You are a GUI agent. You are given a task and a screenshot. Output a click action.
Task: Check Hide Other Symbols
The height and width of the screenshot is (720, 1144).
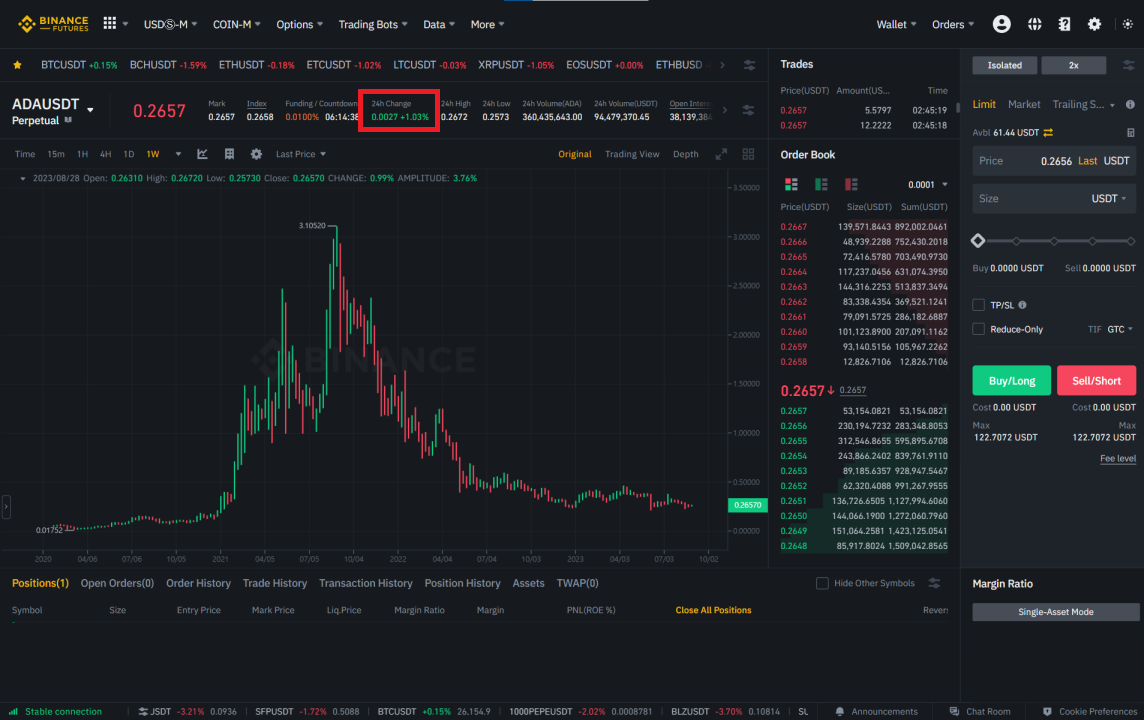pos(822,583)
